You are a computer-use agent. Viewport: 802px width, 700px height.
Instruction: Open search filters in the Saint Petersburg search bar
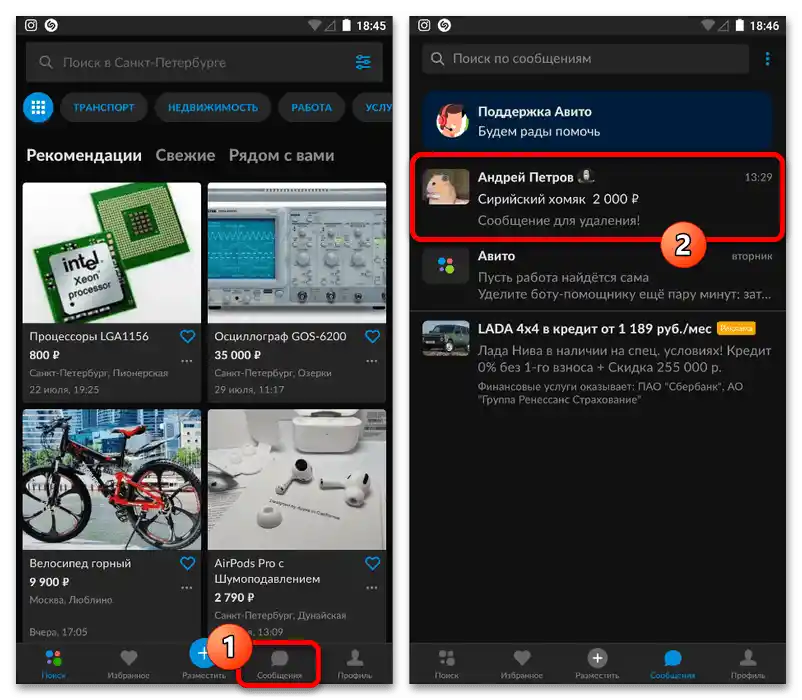tap(363, 62)
